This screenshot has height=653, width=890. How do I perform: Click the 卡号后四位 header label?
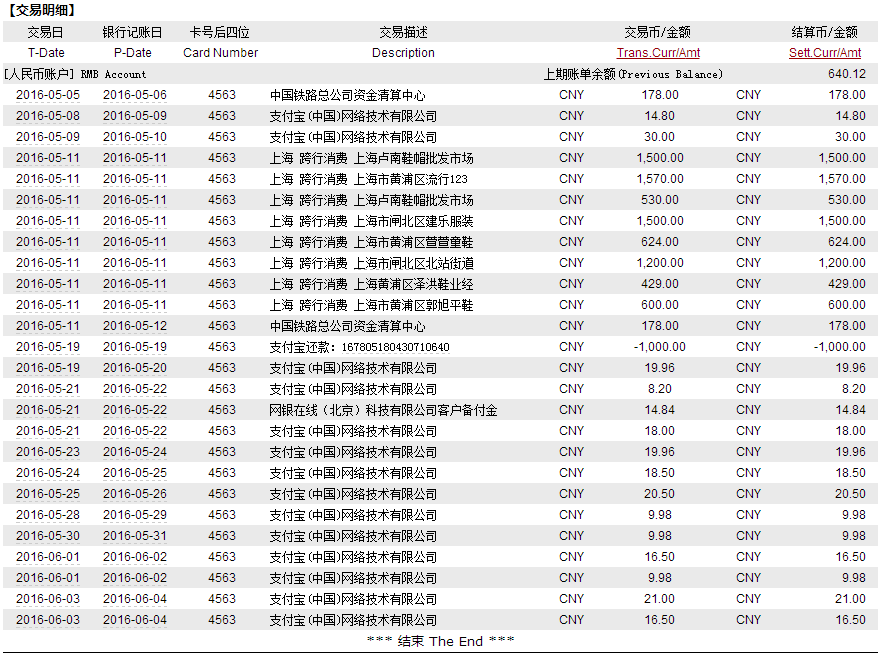point(220,32)
